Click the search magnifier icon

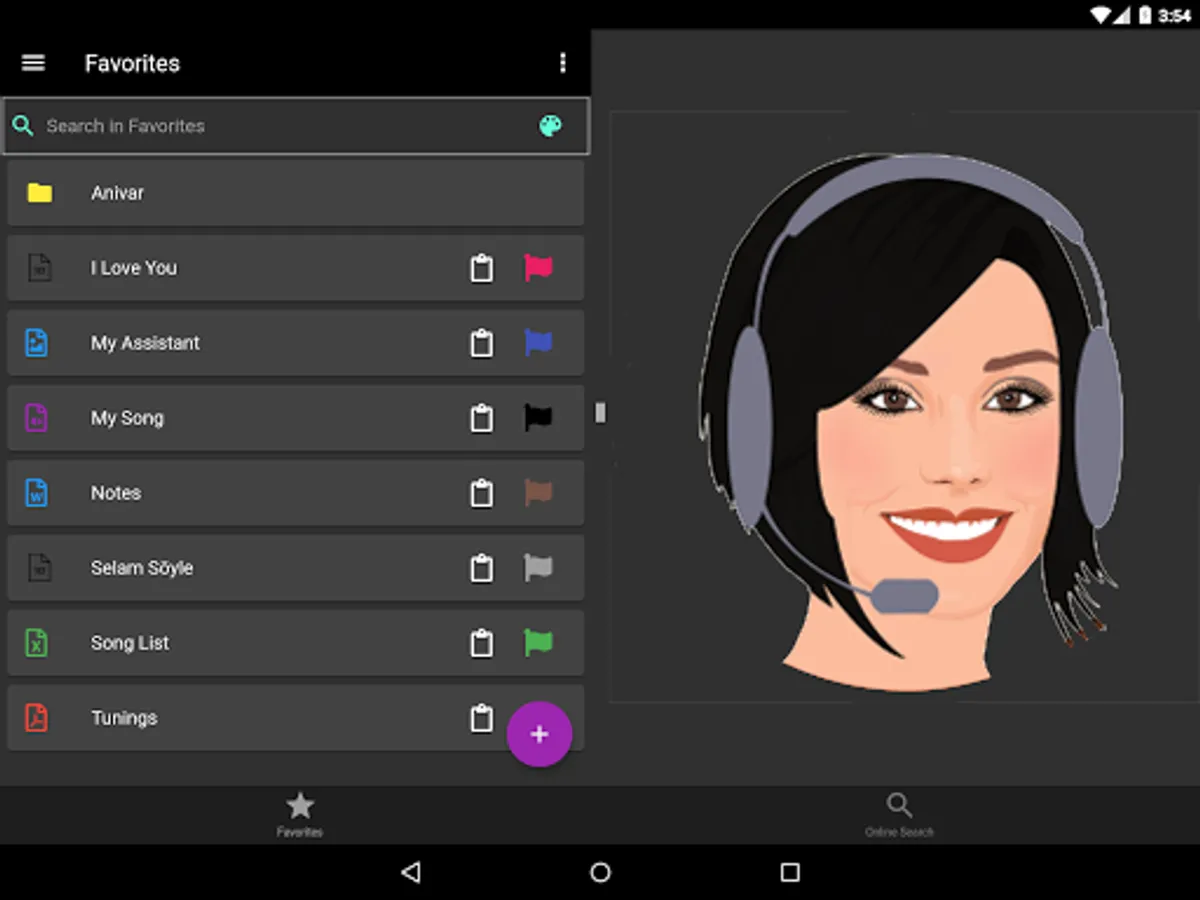pyautogui.click(x=23, y=126)
